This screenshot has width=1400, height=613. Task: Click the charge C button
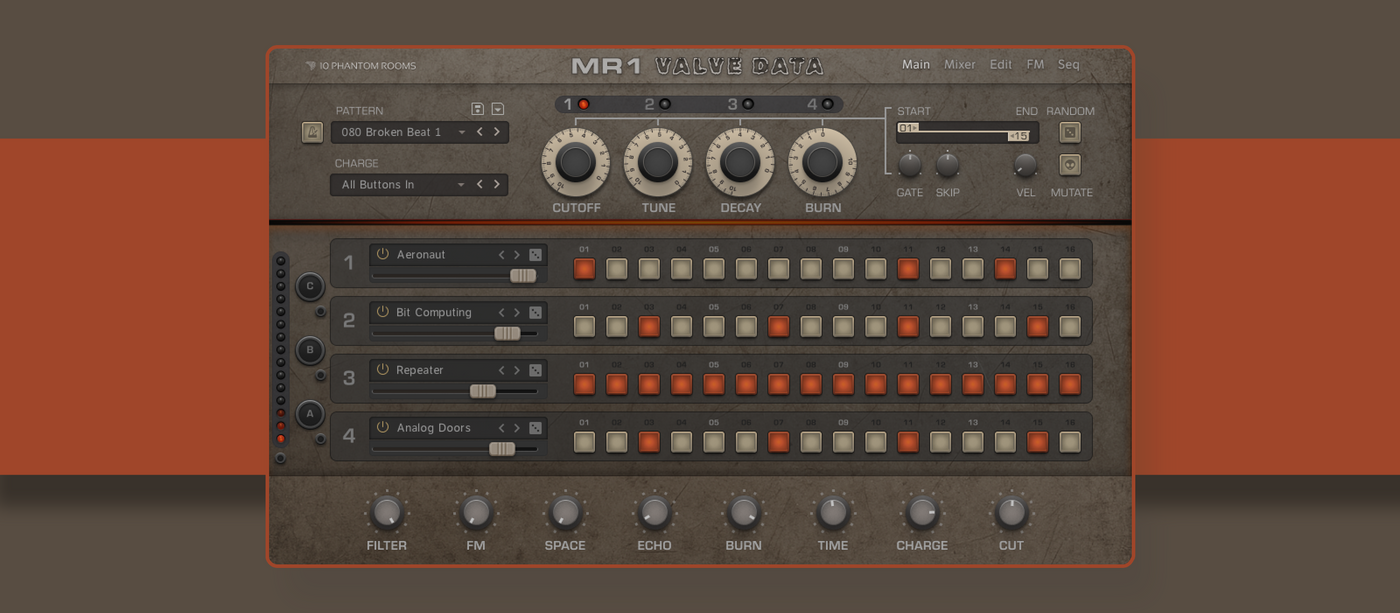[310, 286]
